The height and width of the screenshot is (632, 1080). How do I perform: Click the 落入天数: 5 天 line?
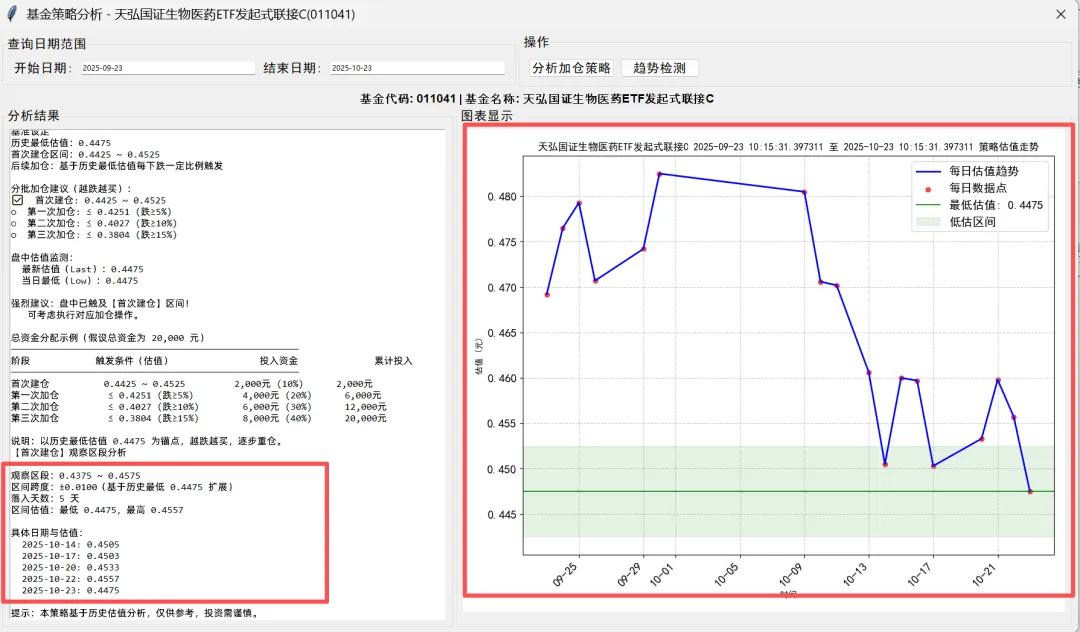pyautogui.click(x=45, y=498)
